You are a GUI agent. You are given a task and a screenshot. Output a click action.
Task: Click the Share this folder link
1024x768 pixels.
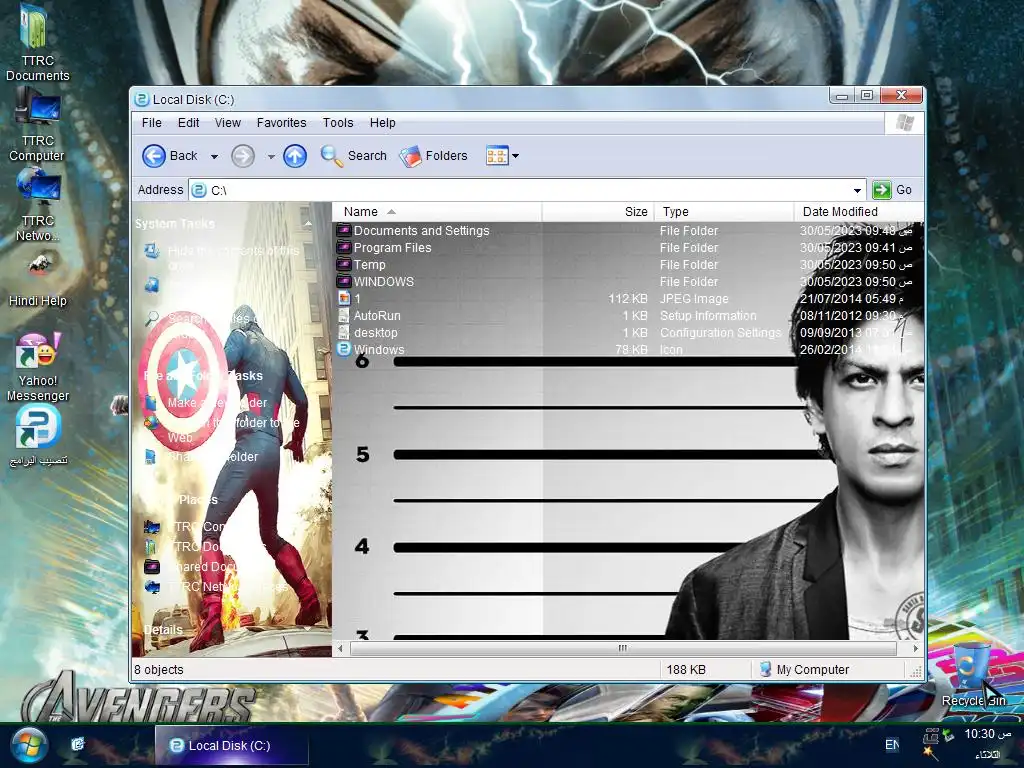[x=212, y=456]
